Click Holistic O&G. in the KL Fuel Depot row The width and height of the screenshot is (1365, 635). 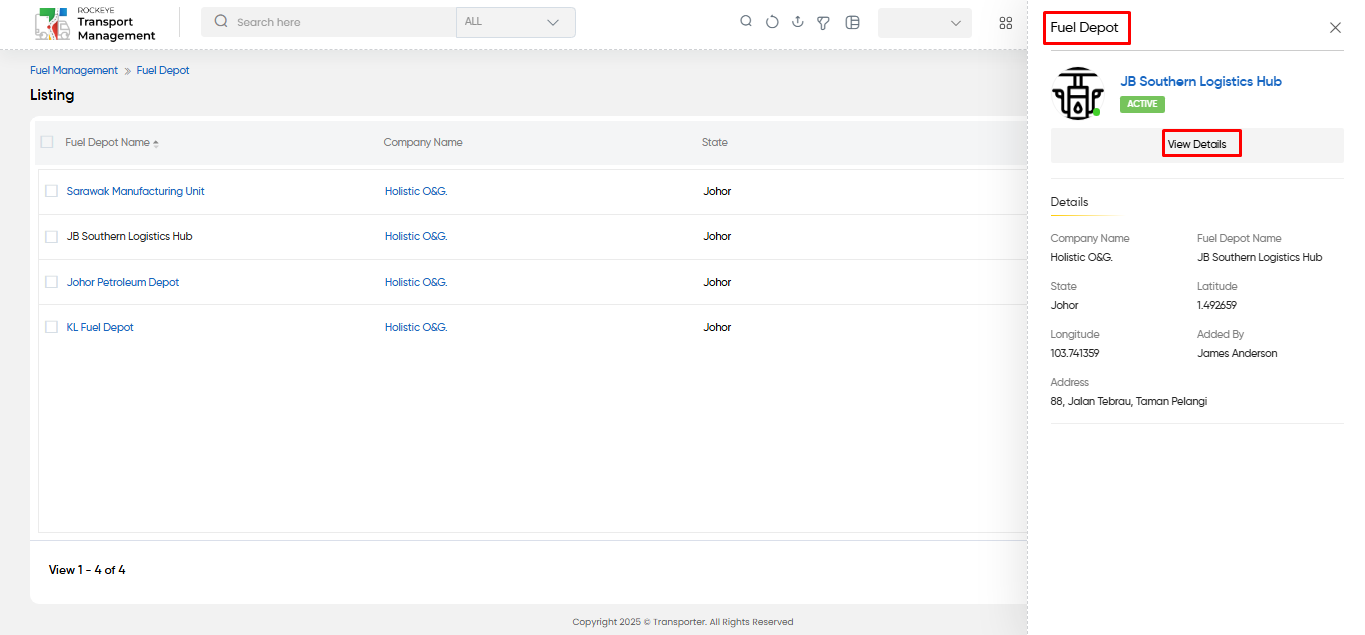[x=416, y=327]
